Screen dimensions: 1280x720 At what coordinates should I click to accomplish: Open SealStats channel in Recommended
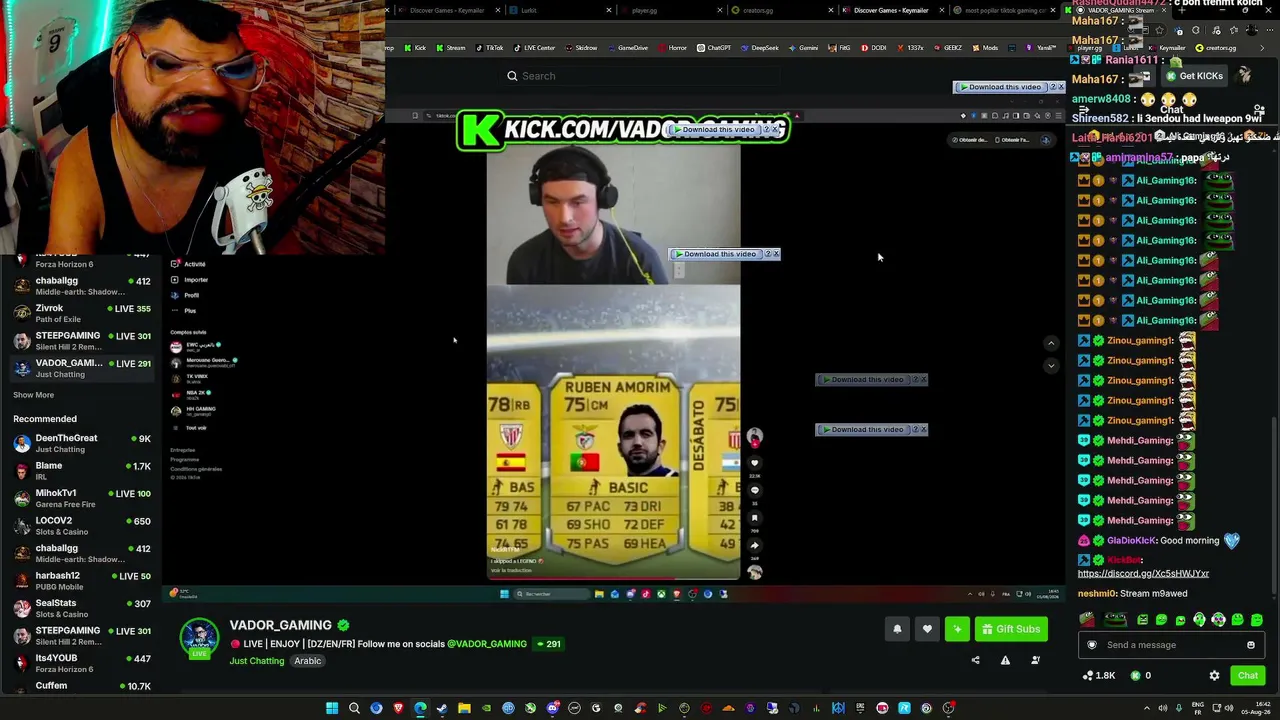point(80,608)
